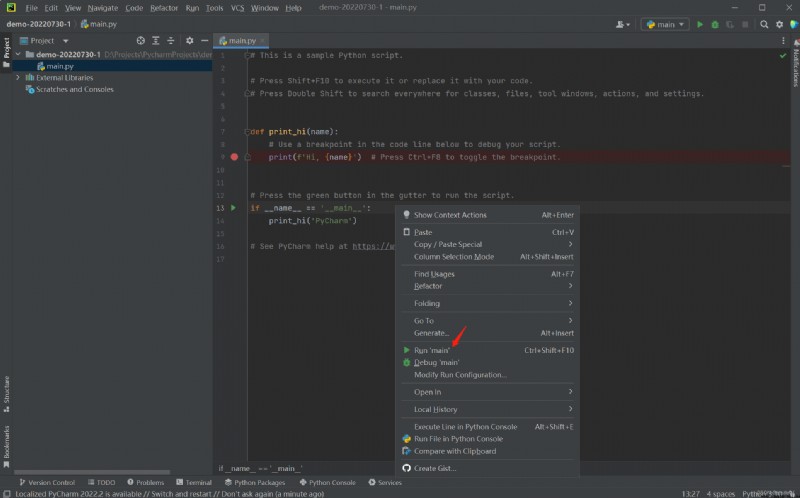This screenshot has height=498, width=800.
Task: Expand External Libraries node
Action: (x=18, y=78)
